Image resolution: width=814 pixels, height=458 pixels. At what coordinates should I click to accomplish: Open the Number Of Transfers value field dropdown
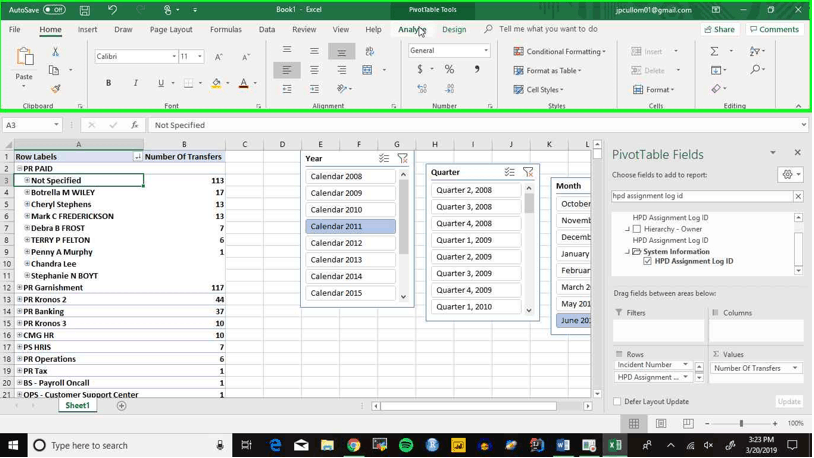pyautogui.click(x=795, y=368)
